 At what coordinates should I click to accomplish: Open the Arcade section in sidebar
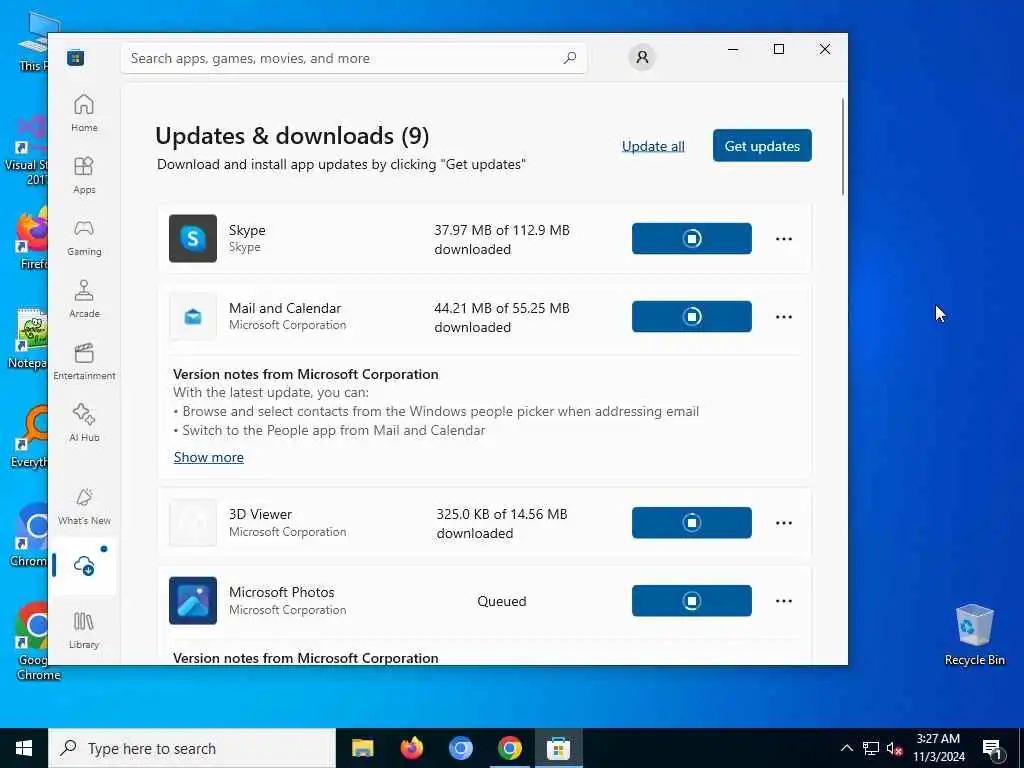[84, 299]
